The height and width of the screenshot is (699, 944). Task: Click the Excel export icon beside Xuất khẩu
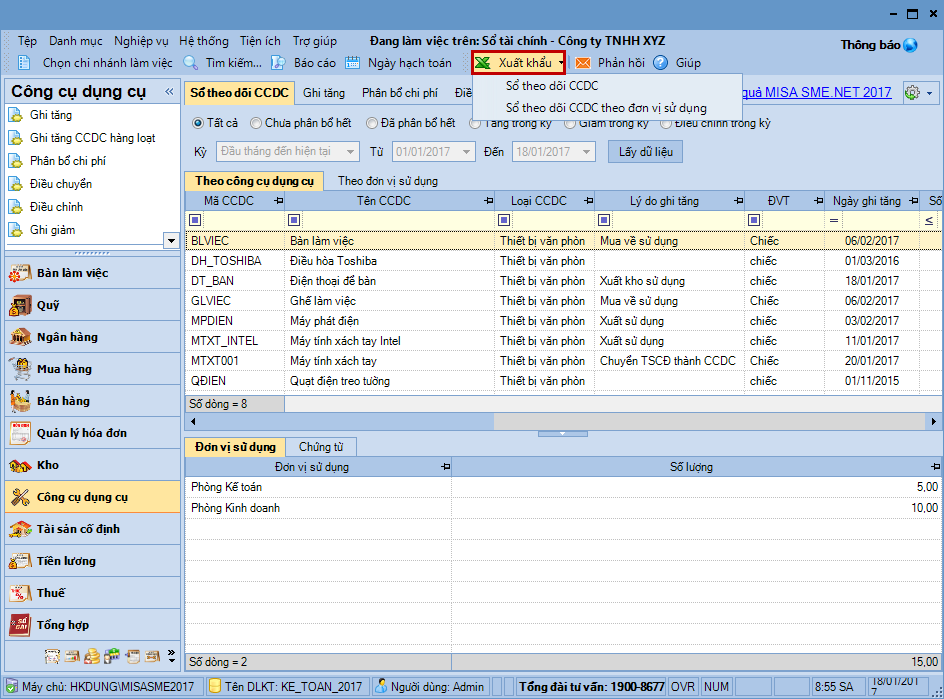[x=483, y=63]
